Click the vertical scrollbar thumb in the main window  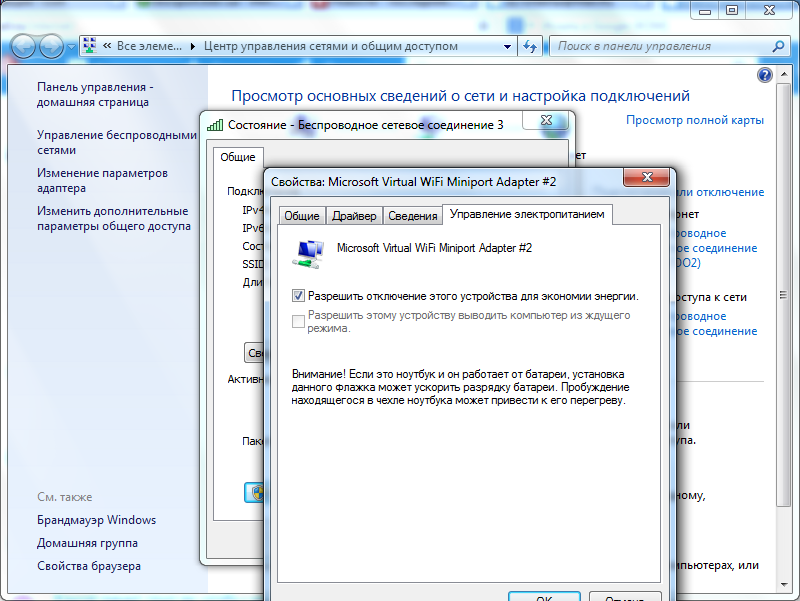pos(783,294)
